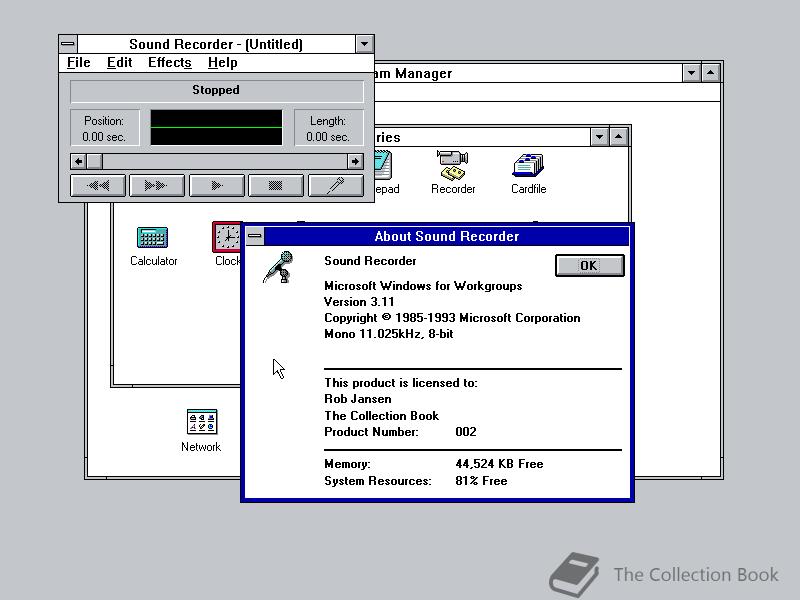
Task: Click the 'Rob Jansen' licensee name
Action: pos(358,399)
